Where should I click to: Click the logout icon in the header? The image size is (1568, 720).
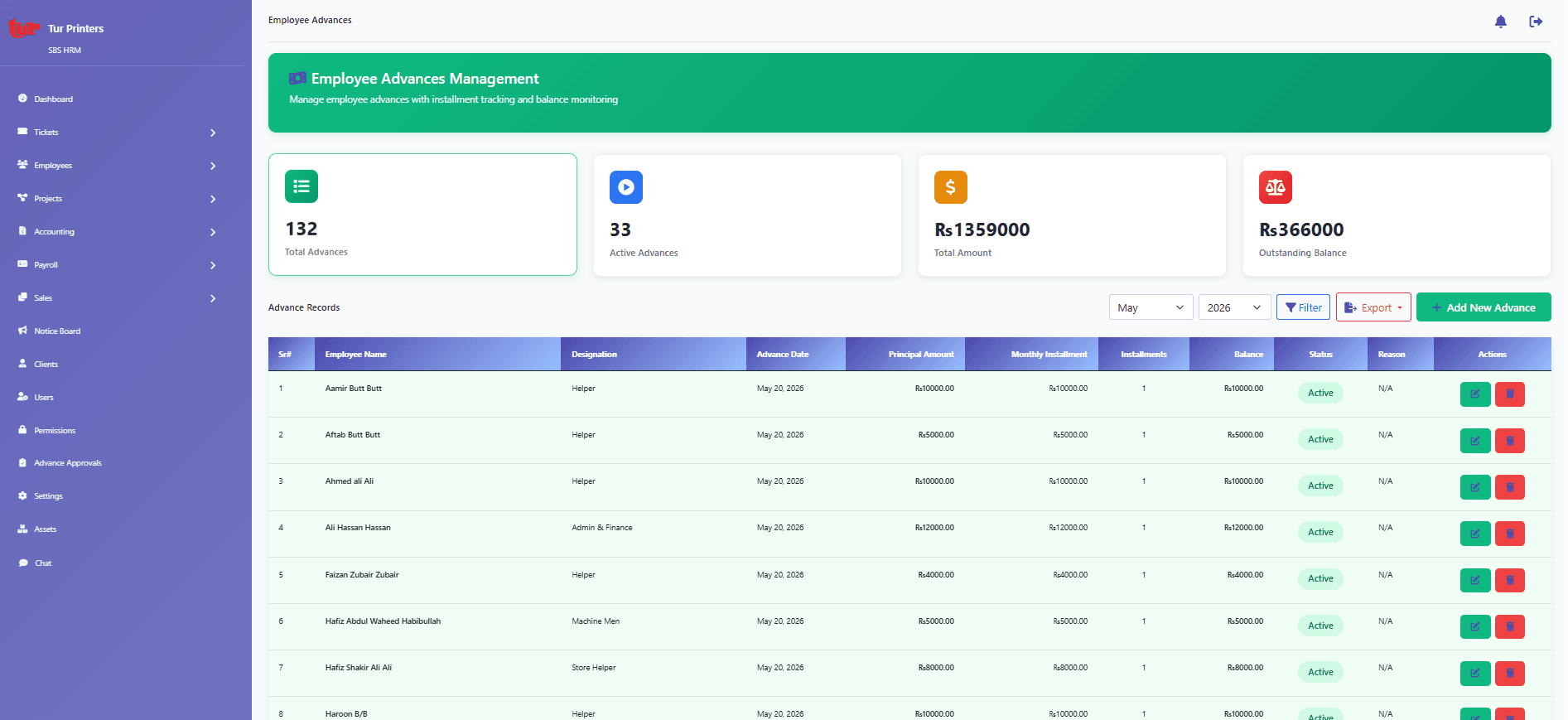pyautogui.click(x=1536, y=22)
